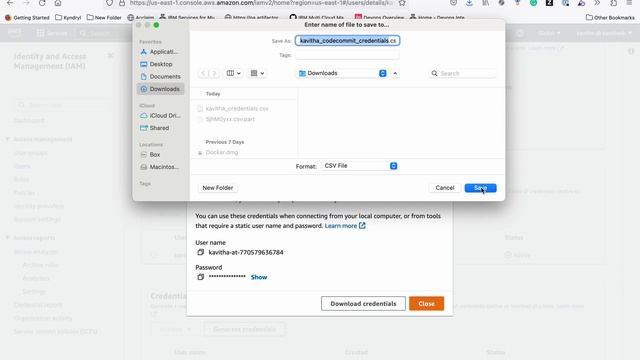The image size is (640, 360).
Task: Go back in the save dialog folder history
Action: pyautogui.click(x=203, y=73)
